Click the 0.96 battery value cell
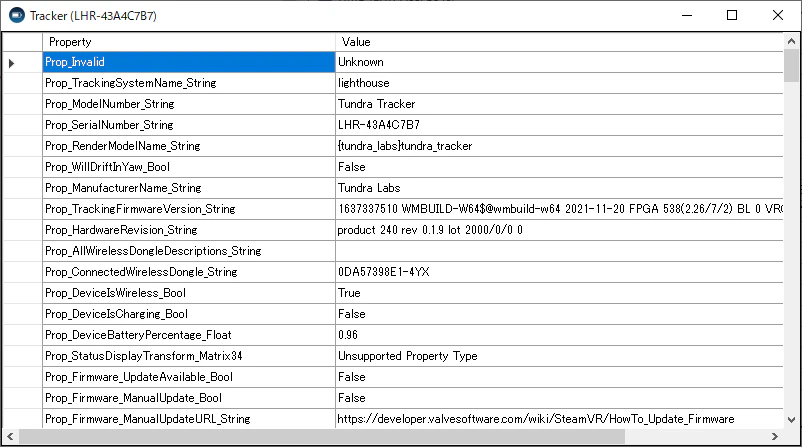This screenshot has height=447, width=802. (x=559, y=334)
